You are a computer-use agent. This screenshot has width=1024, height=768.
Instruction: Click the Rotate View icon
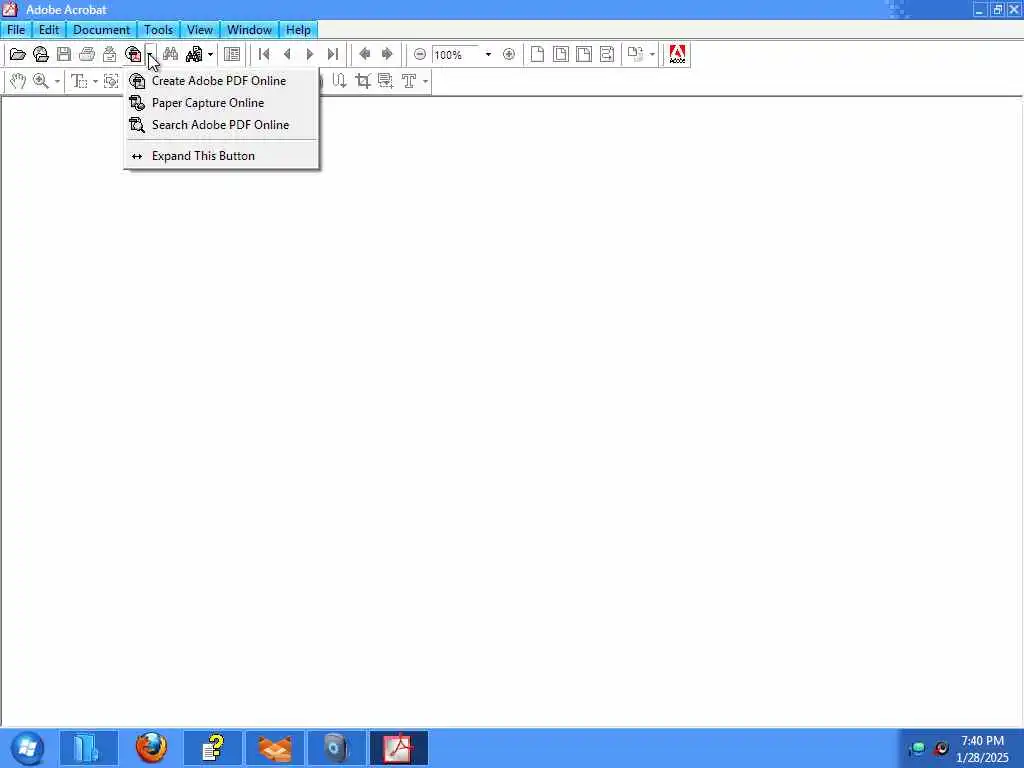click(635, 55)
